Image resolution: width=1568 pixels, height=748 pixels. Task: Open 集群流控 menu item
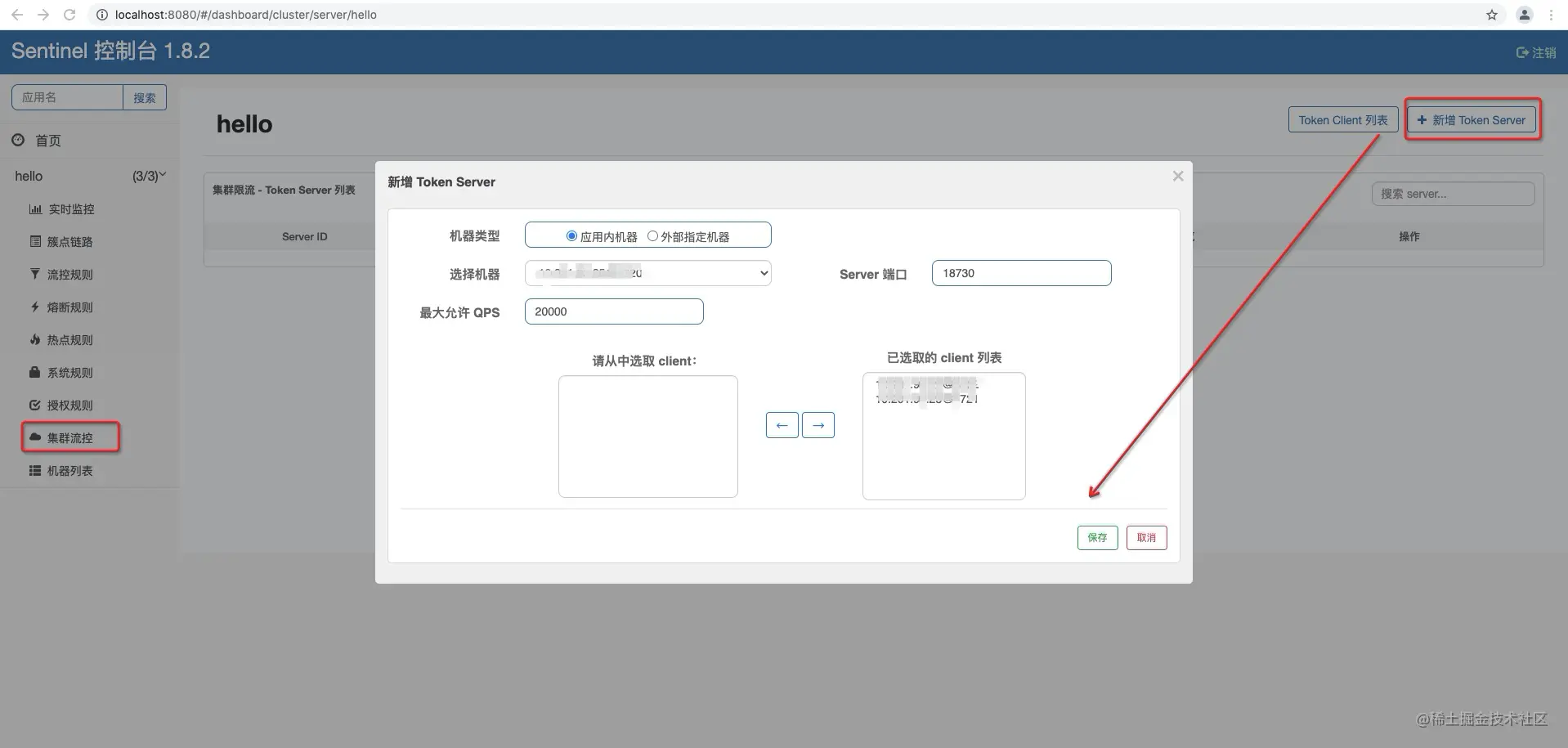[x=61, y=438]
